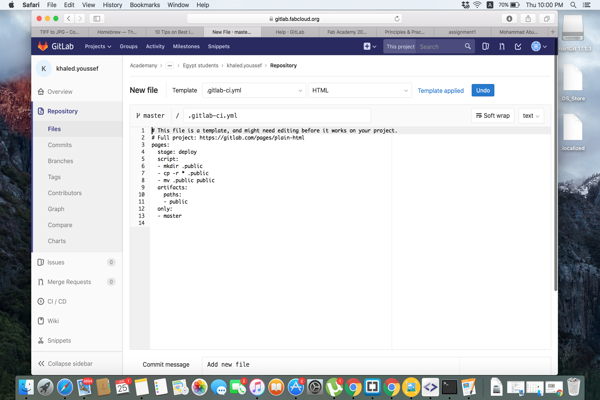The width and height of the screenshot is (600, 400).
Task: Open the Wiki sidebar item
Action: [x=53, y=321]
